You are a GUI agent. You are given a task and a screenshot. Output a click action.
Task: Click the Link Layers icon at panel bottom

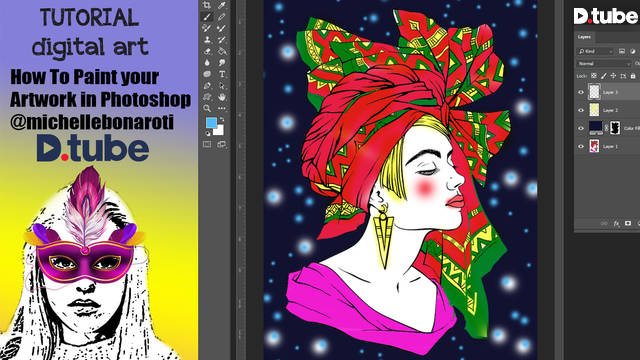pos(604,223)
